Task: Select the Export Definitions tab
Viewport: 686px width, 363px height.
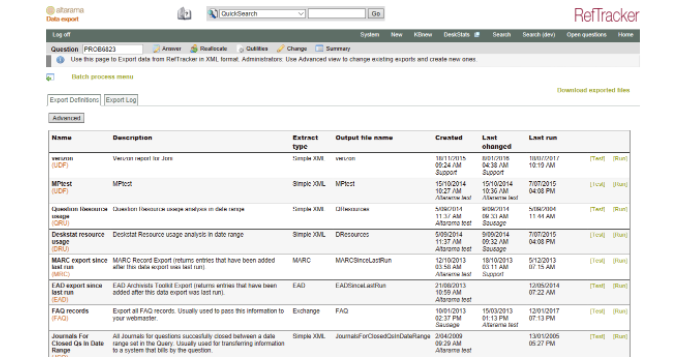Action: click(x=74, y=100)
